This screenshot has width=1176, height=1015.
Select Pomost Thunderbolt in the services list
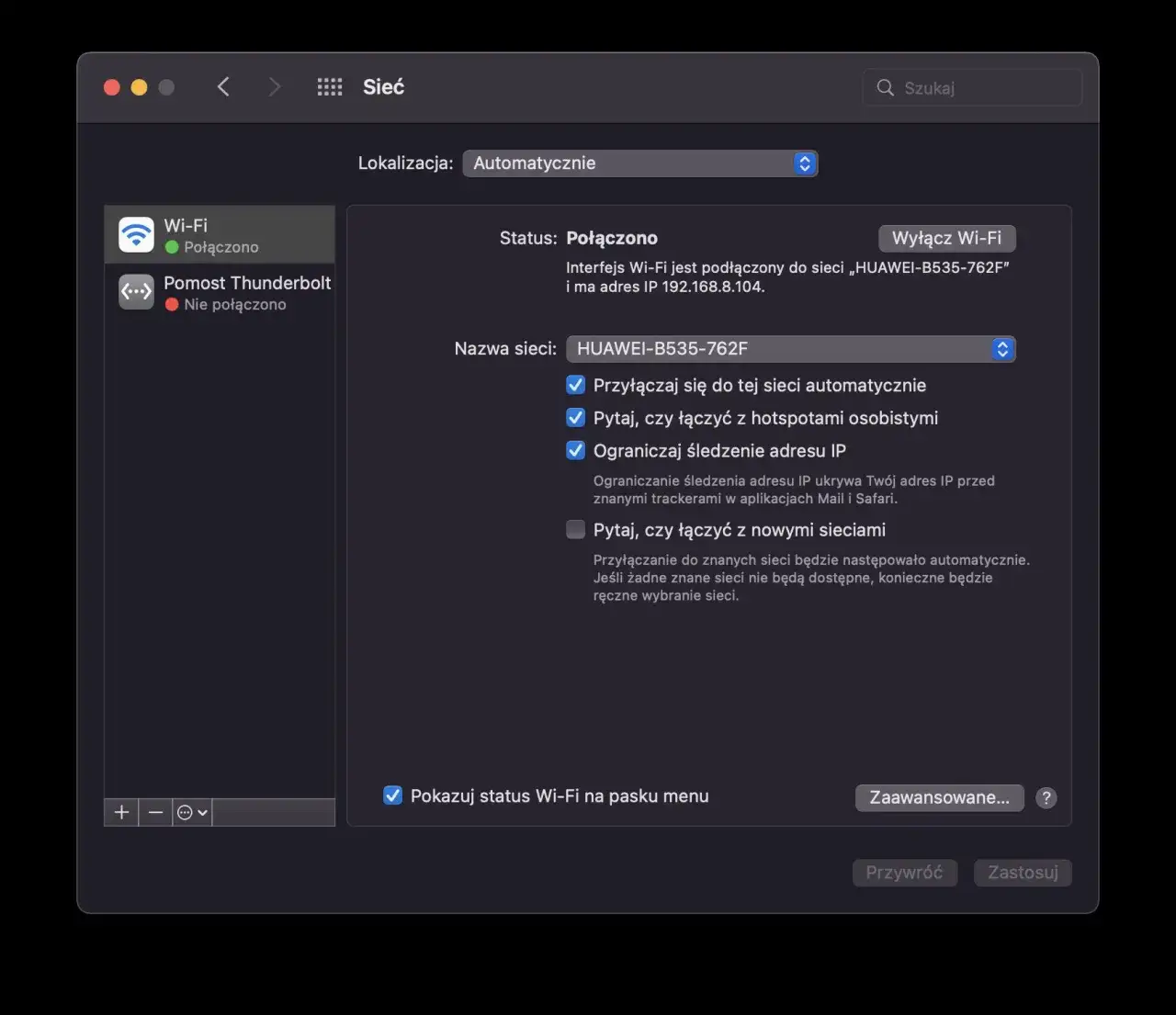(246, 292)
